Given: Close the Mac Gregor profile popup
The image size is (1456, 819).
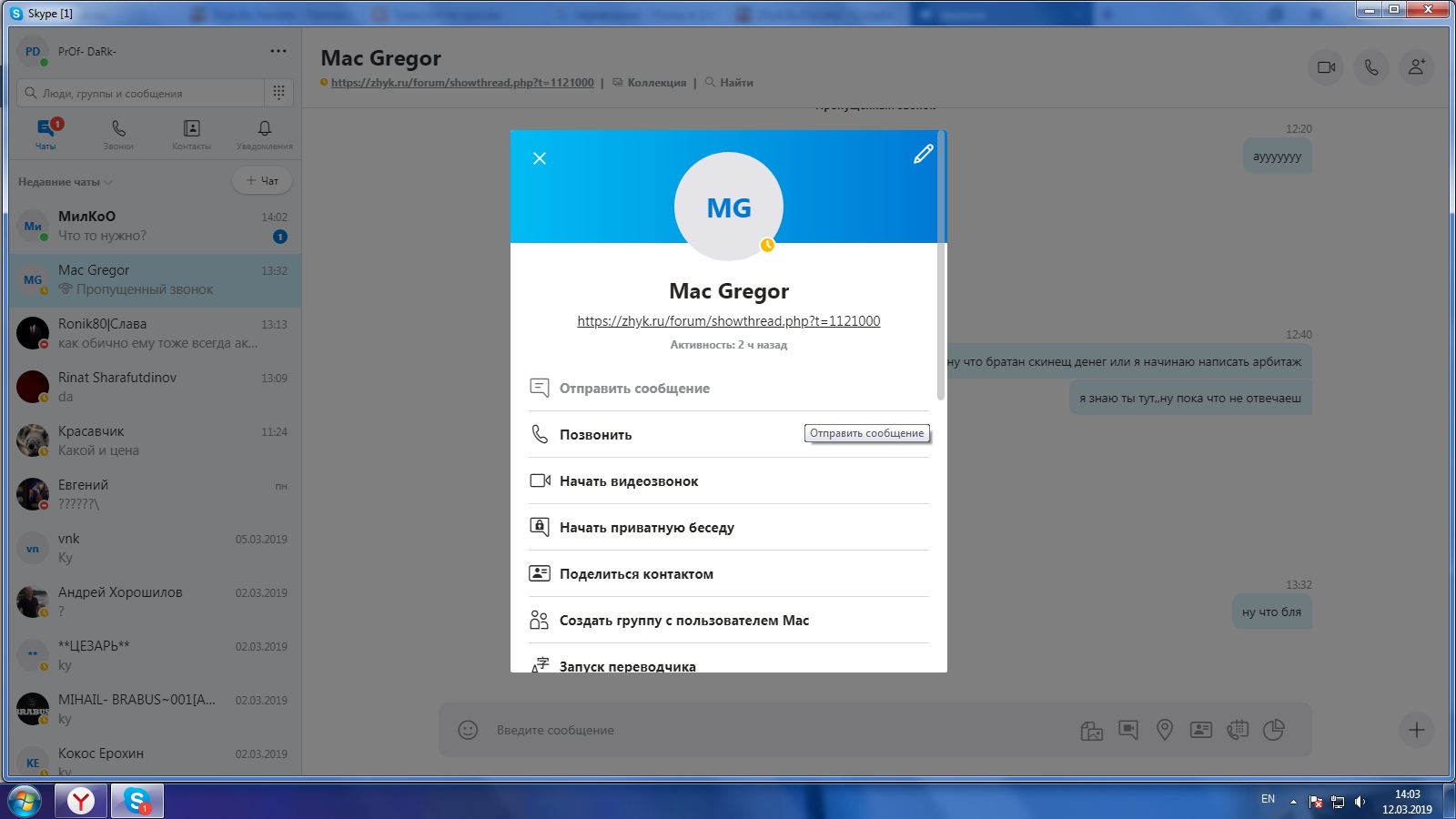Looking at the screenshot, I should (540, 158).
